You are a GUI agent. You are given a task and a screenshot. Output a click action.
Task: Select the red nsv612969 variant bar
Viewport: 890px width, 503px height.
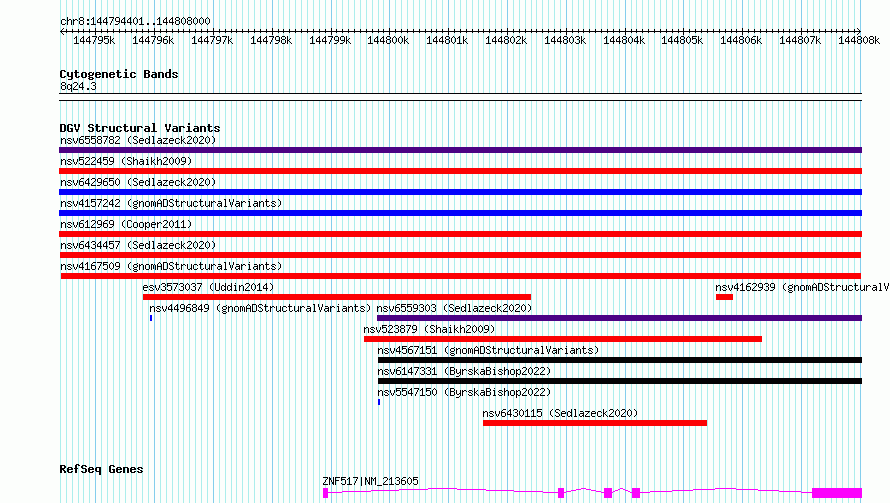[x=460, y=234]
